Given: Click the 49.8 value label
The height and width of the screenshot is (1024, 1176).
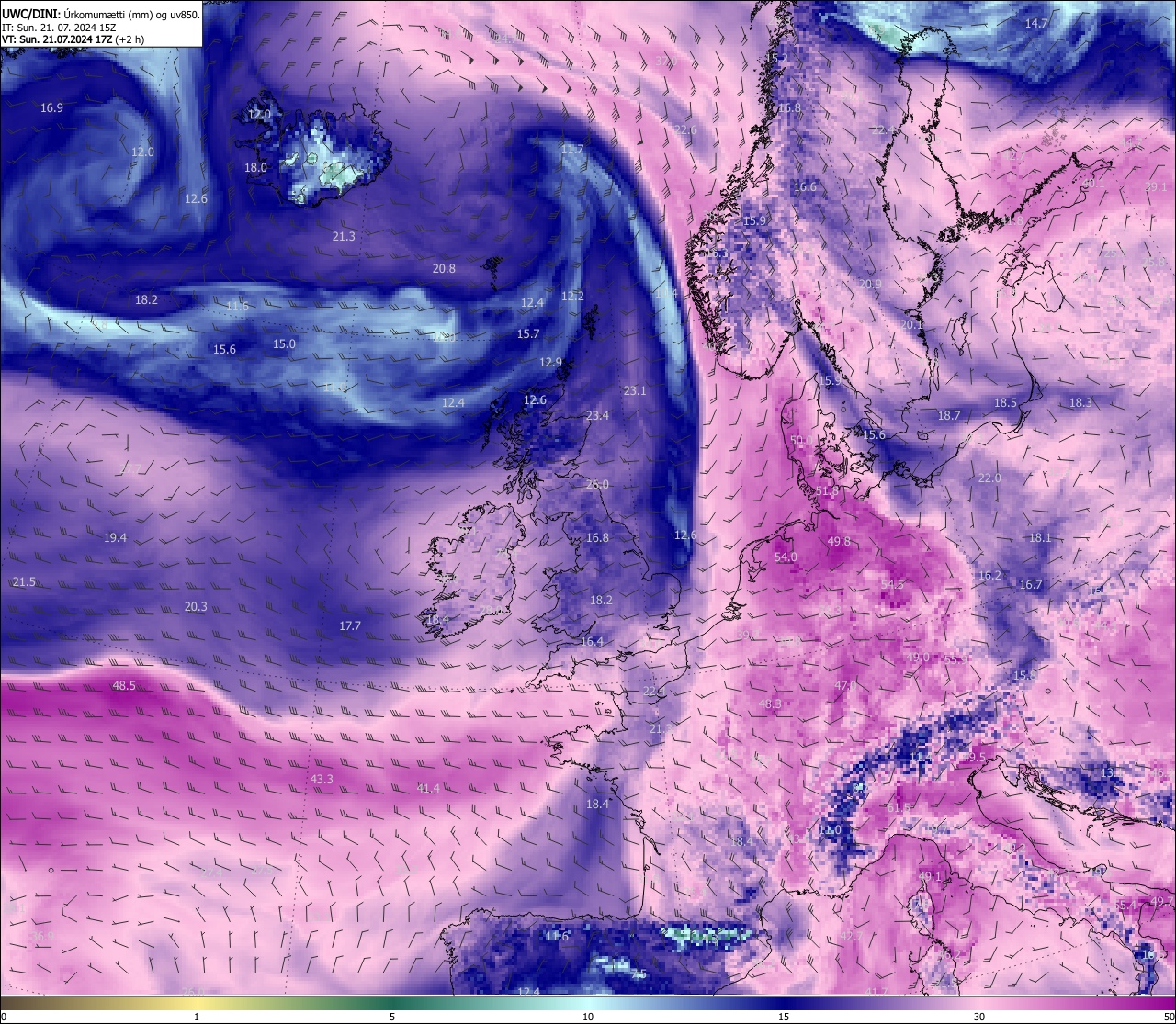Looking at the screenshot, I should tap(839, 542).
